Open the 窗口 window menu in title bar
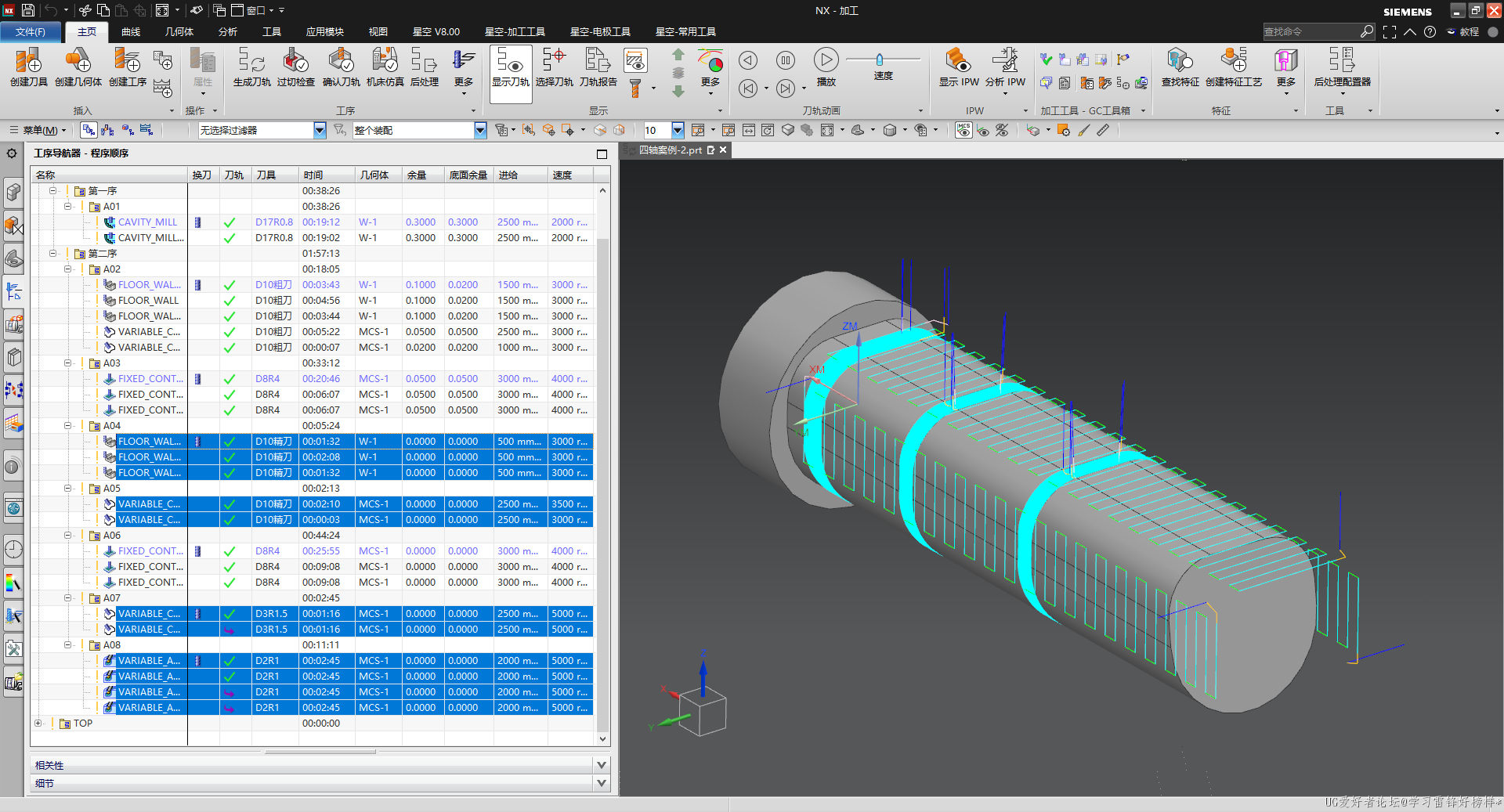Screen dimensions: 1504x812 [x=255, y=10]
